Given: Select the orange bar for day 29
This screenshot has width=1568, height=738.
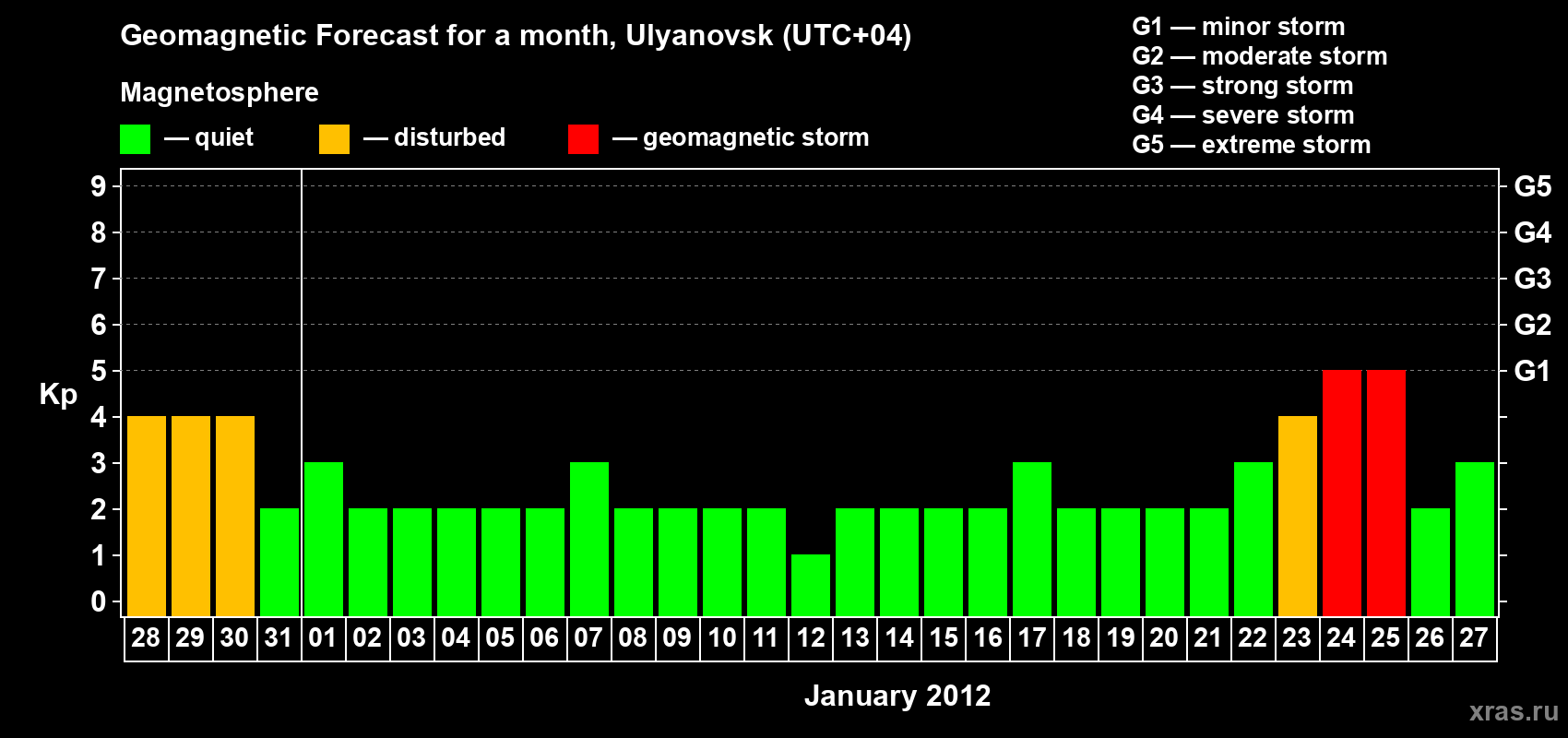Looking at the screenshot, I should (191, 516).
